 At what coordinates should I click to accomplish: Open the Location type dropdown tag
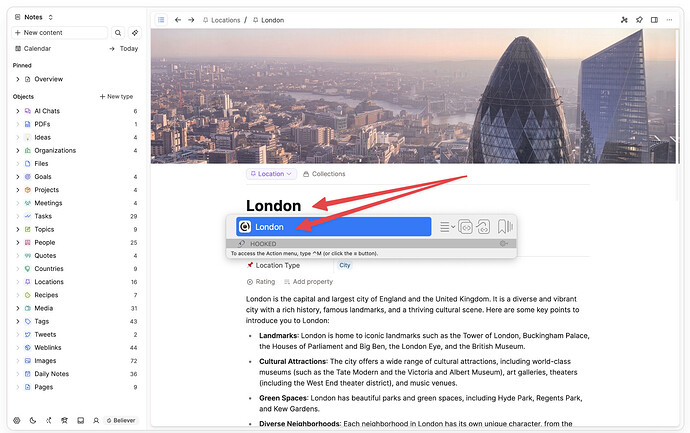click(270, 174)
